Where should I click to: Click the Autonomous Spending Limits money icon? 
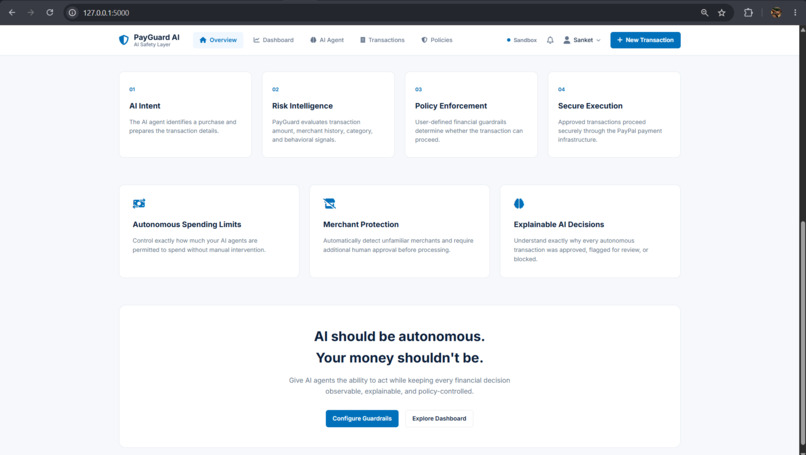point(139,204)
